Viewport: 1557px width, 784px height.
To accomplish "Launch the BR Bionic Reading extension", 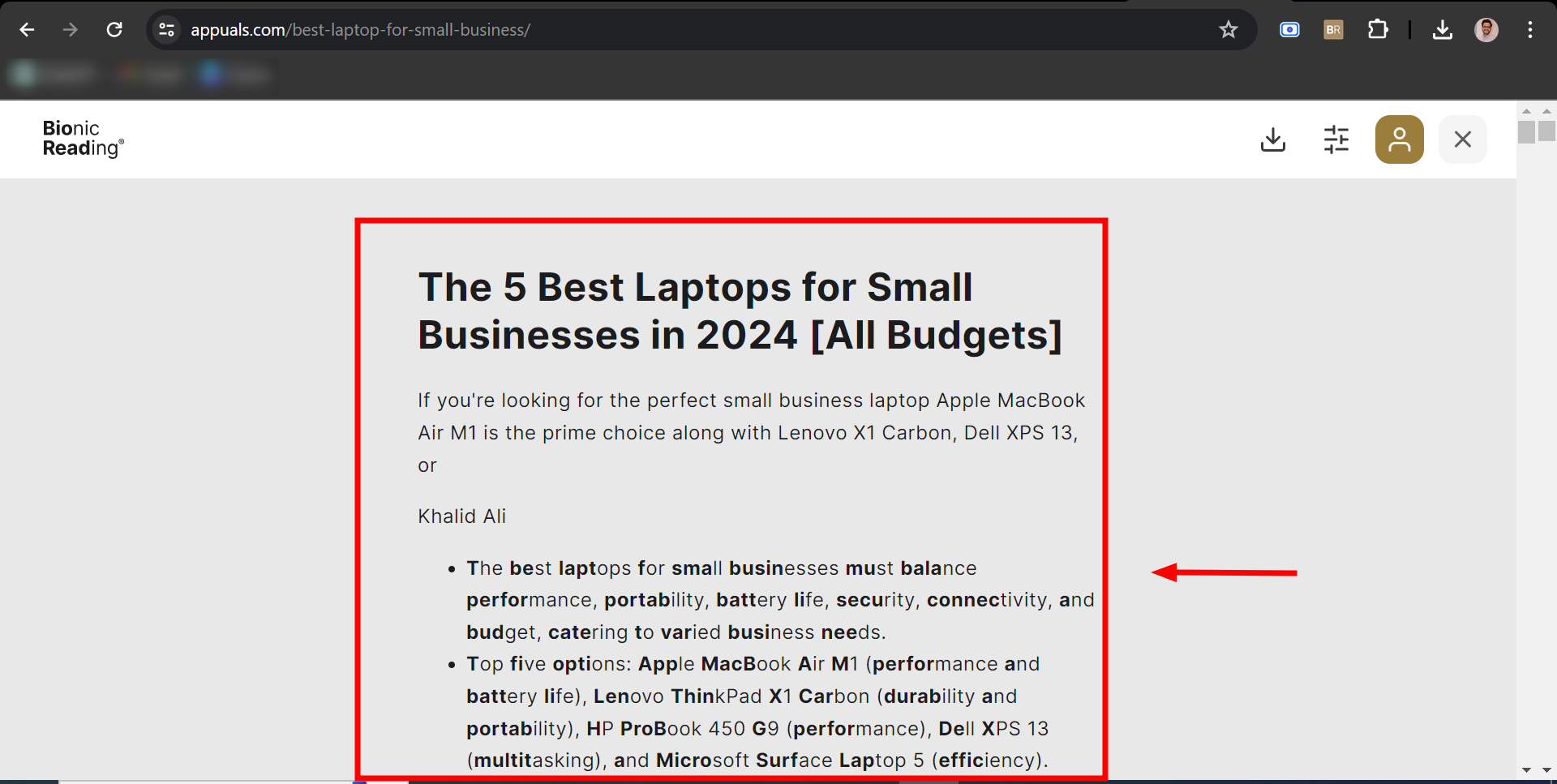I will pos(1333,30).
